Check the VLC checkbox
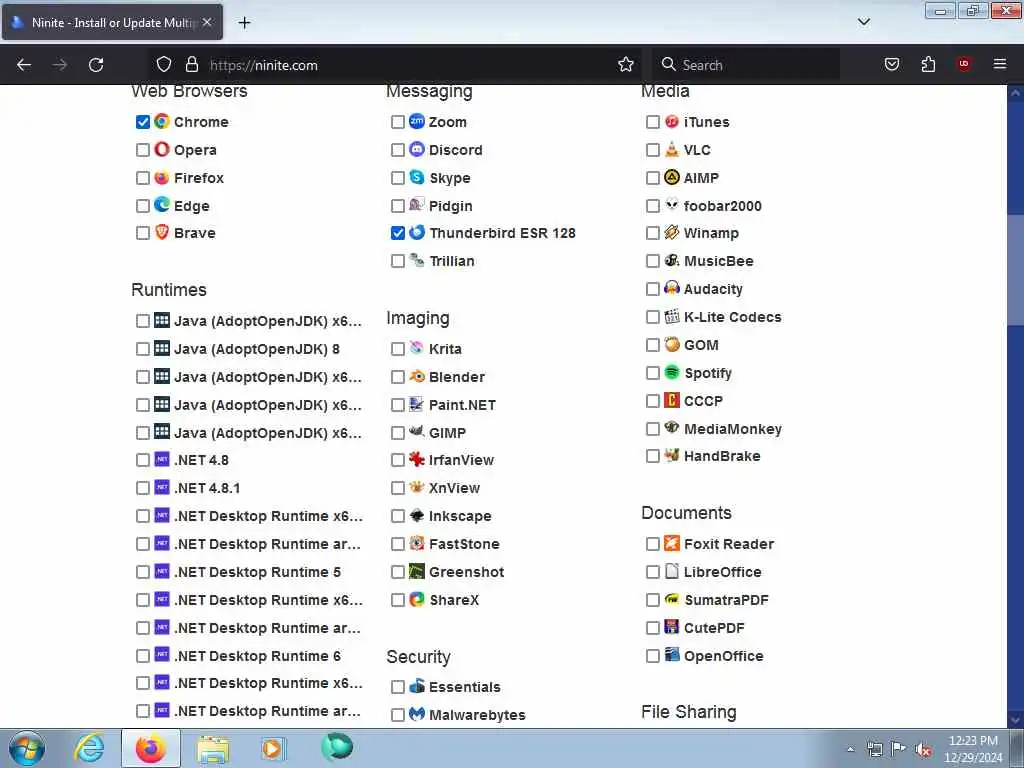The width and height of the screenshot is (1024, 768). tap(652, 150)
